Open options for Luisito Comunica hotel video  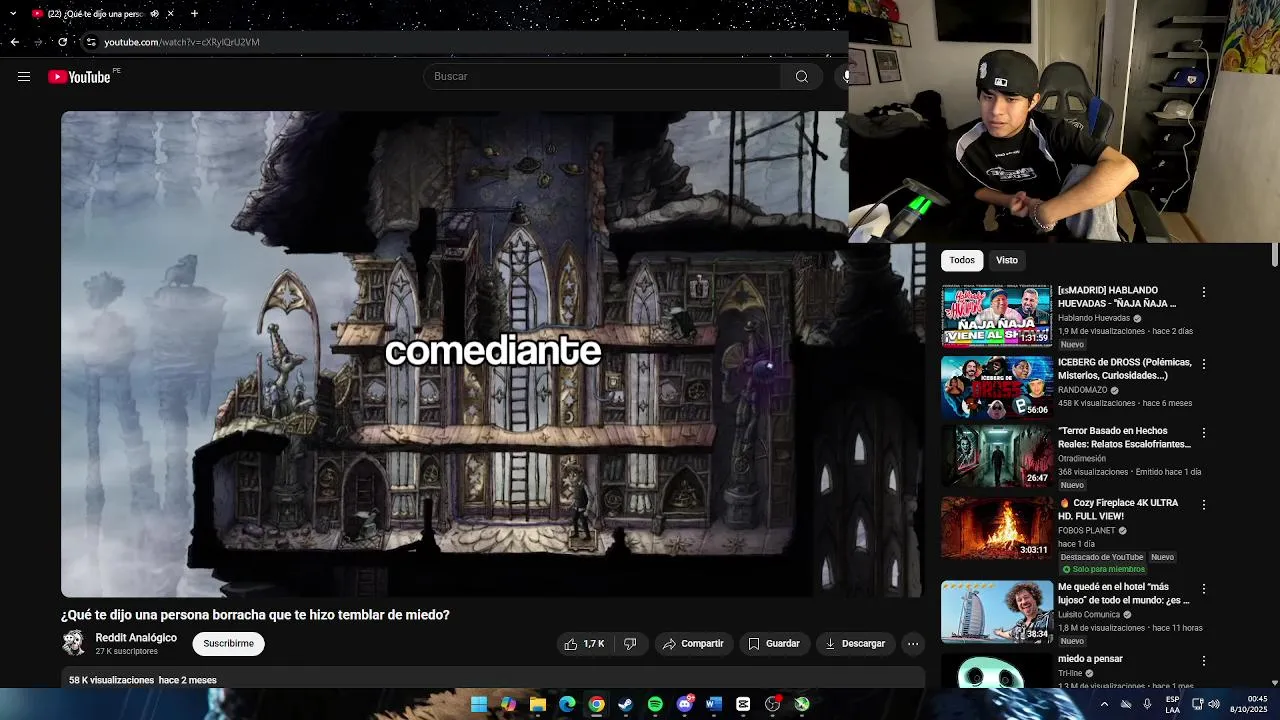(1204, 589)
